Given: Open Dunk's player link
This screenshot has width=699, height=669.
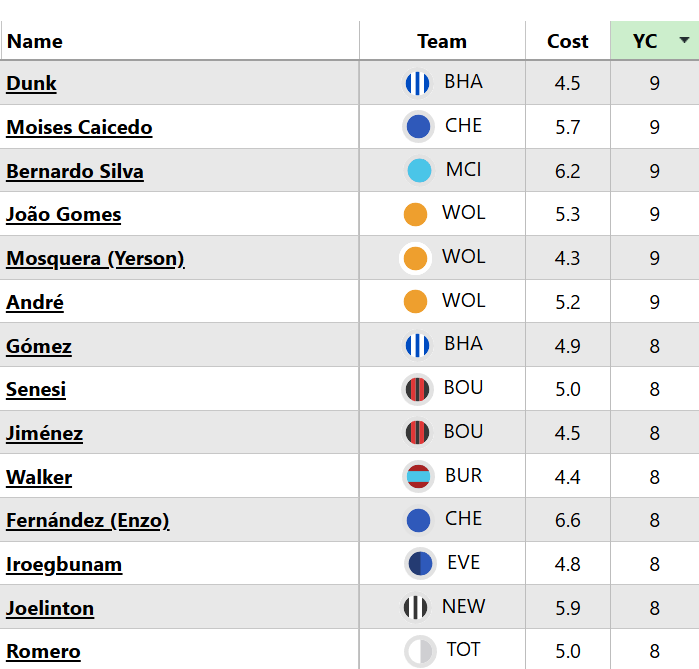Looking at the screenshot, I should tap(32, 84).
